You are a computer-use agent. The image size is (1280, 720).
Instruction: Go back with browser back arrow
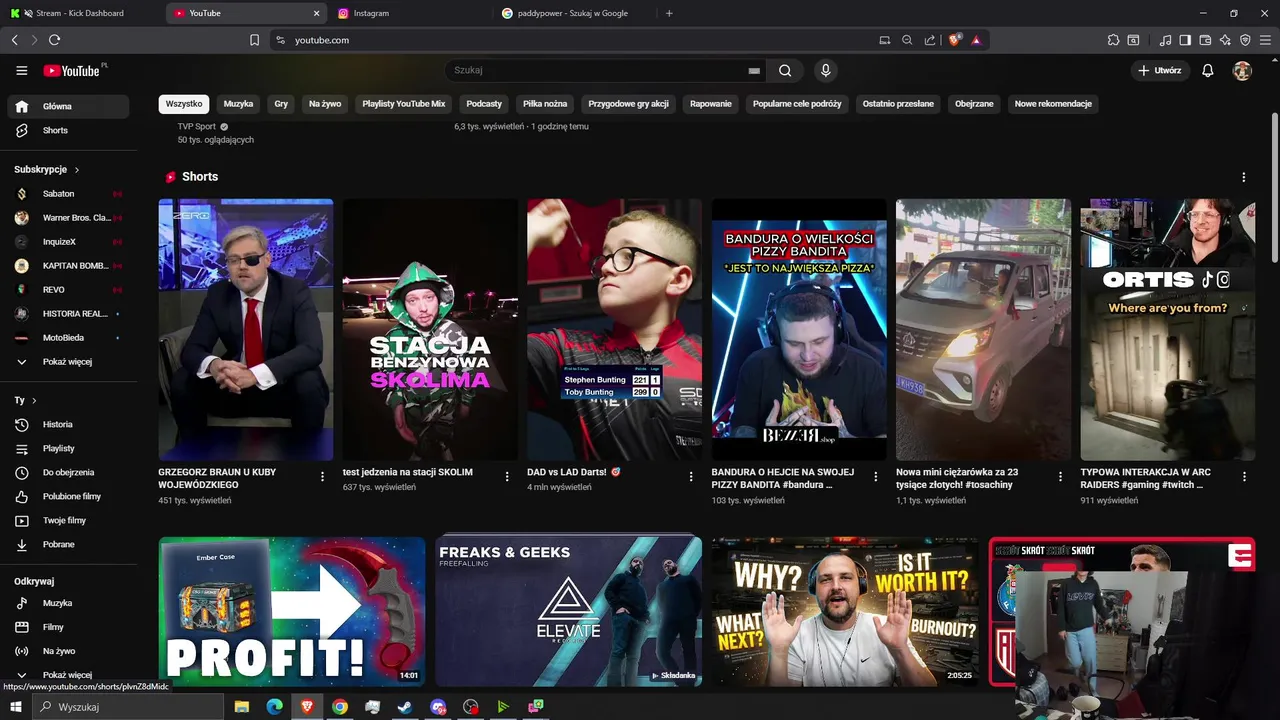click(14, 40)
